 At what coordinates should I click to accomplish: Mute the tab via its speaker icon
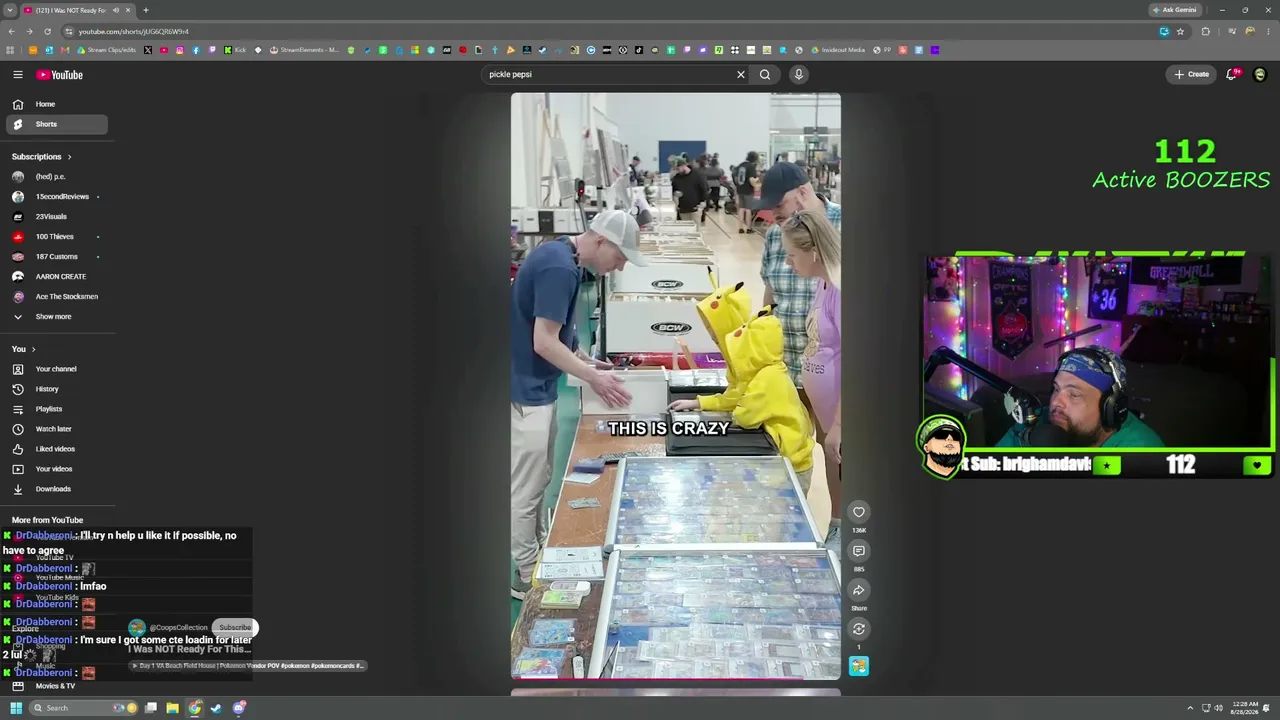(116, 10)
